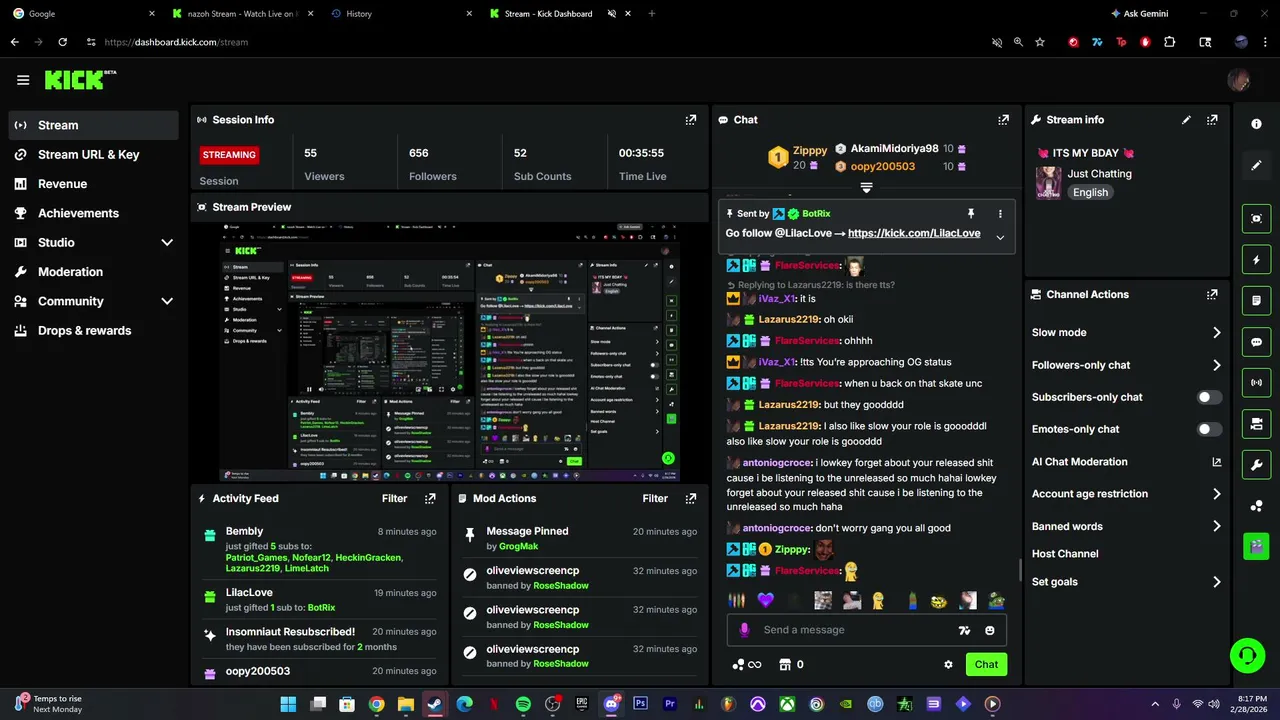Pop out the Activity Feed panel
The width and height of the screenshot is (1280, 720).
(x=430, y=498)
